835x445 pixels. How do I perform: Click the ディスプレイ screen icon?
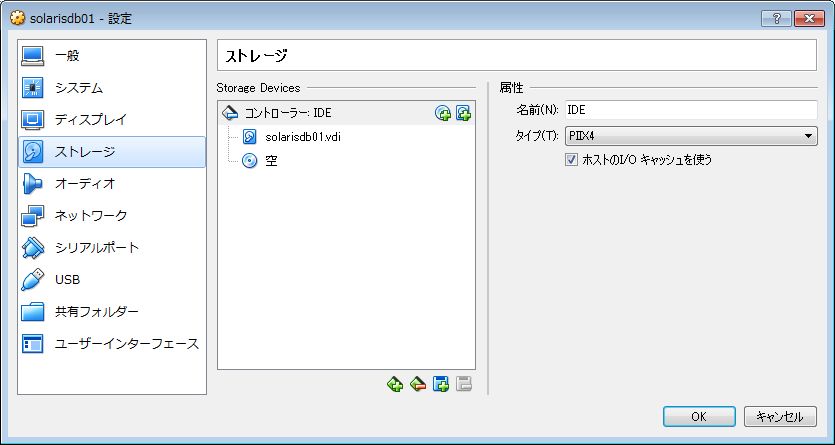point(32,120)
